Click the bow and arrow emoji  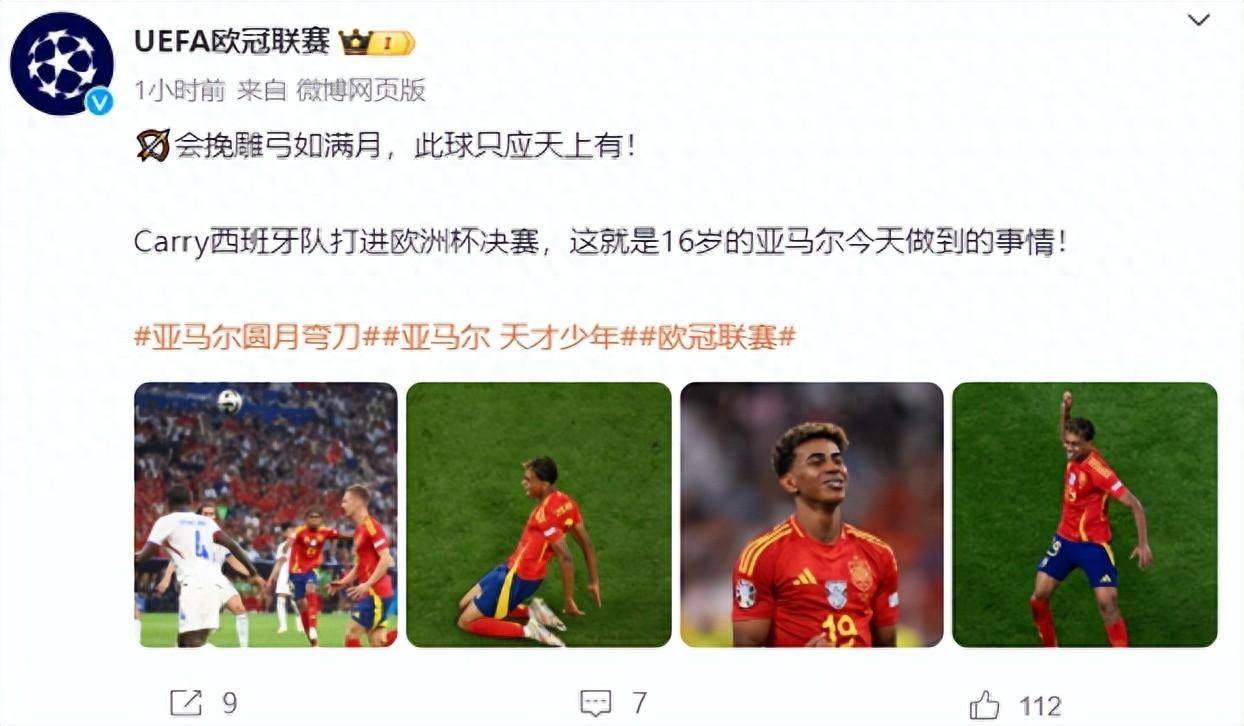coord(153,146)
